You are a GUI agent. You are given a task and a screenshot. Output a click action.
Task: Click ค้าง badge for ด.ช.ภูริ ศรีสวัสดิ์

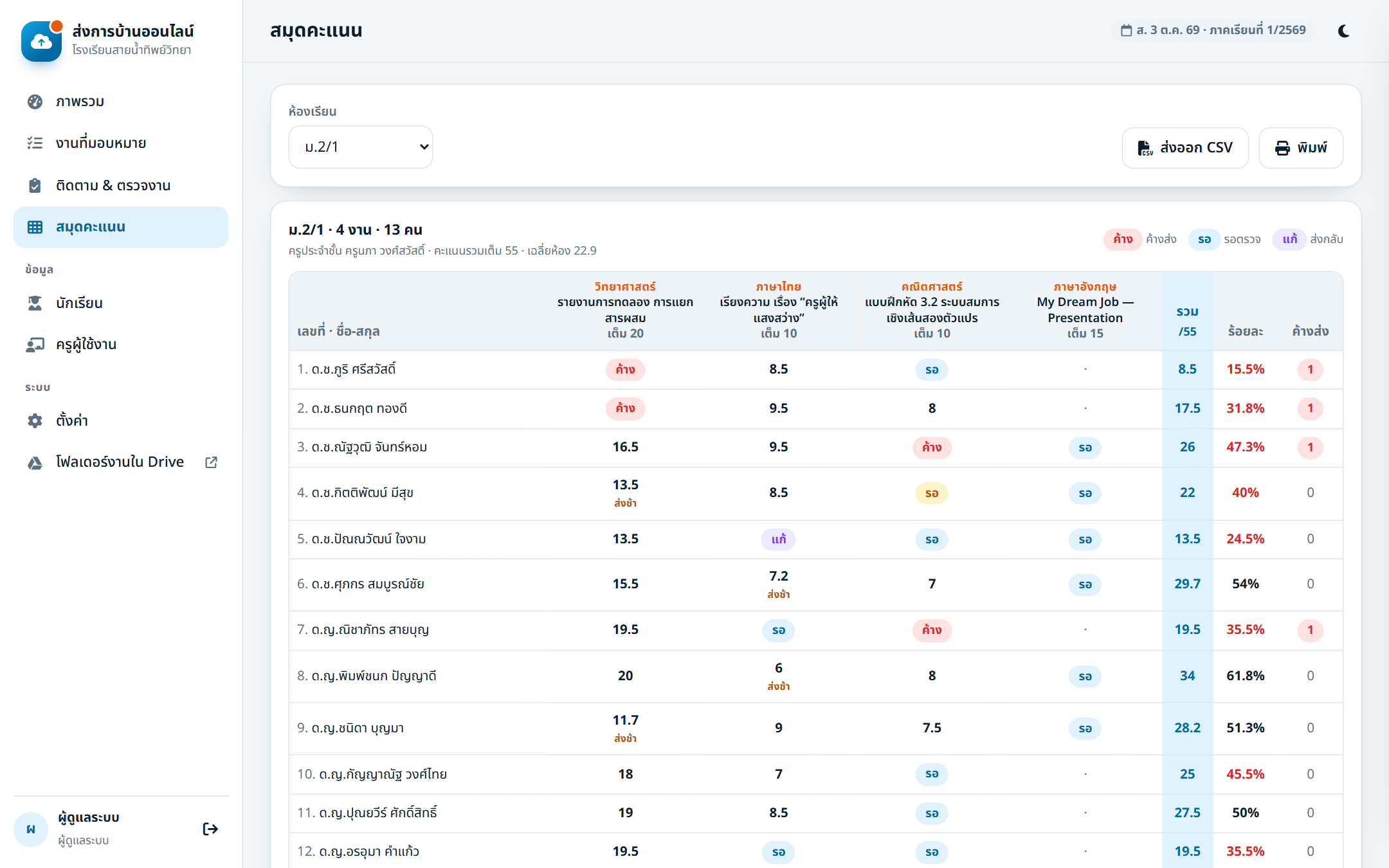click(625, 370)
